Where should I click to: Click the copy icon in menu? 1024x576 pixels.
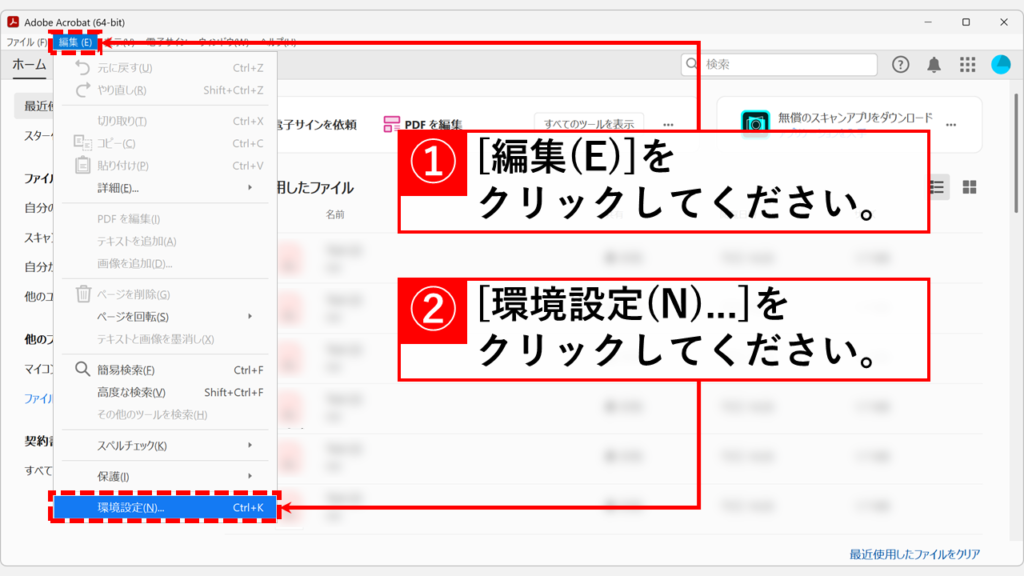coord(82,142)
